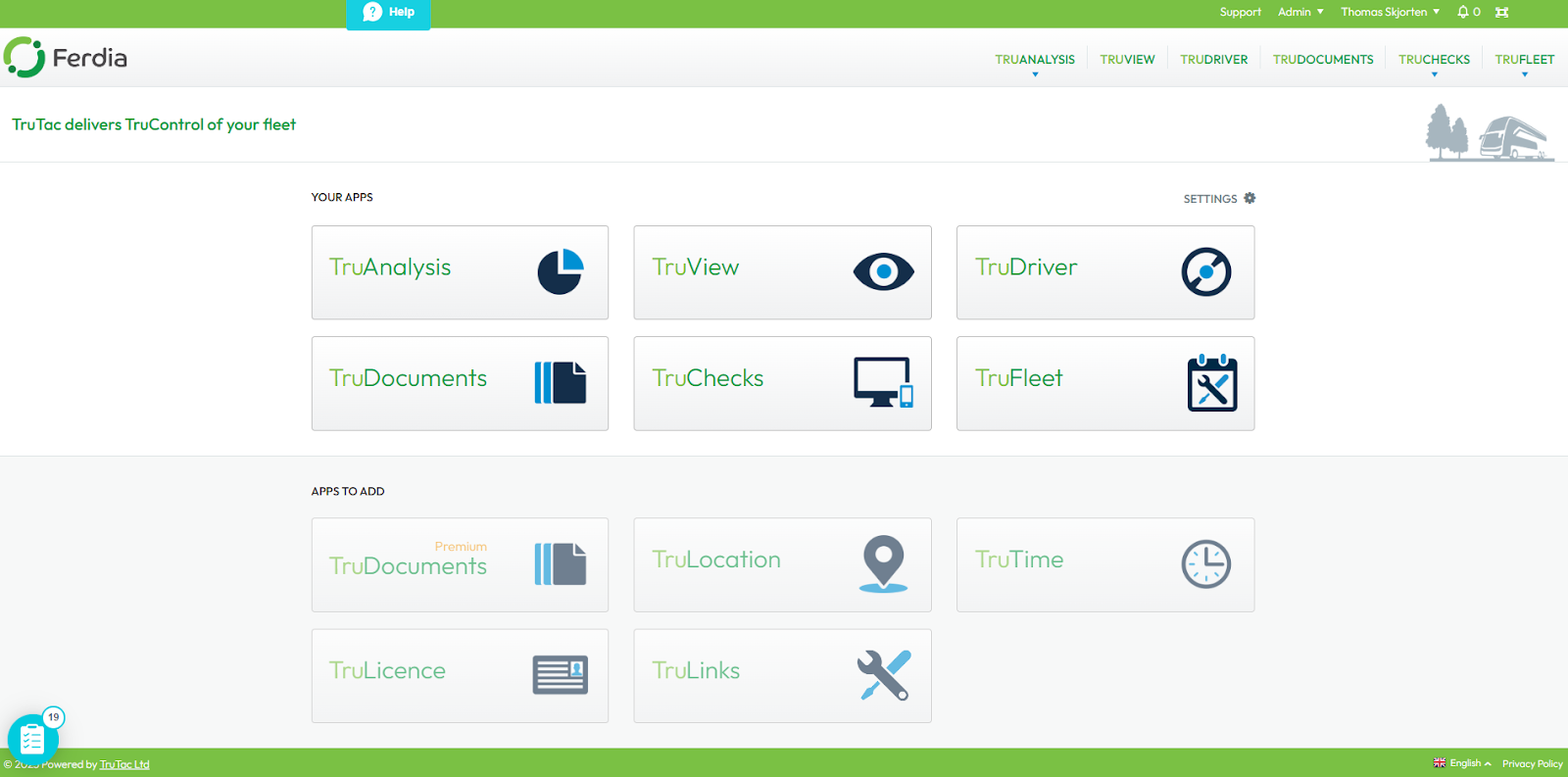Click the UK flag language icon

(x=1440, y=763)
